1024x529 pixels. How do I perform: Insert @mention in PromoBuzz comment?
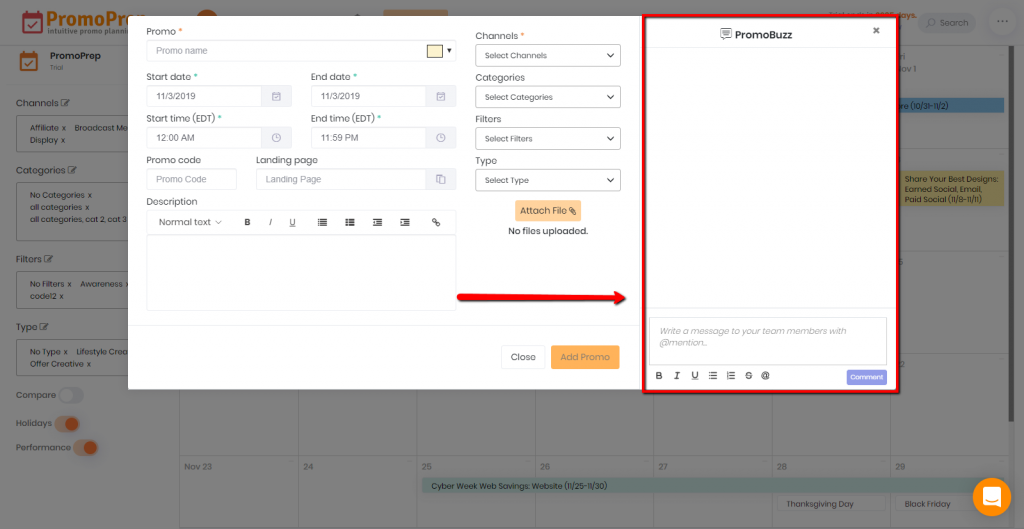point(765,376)
